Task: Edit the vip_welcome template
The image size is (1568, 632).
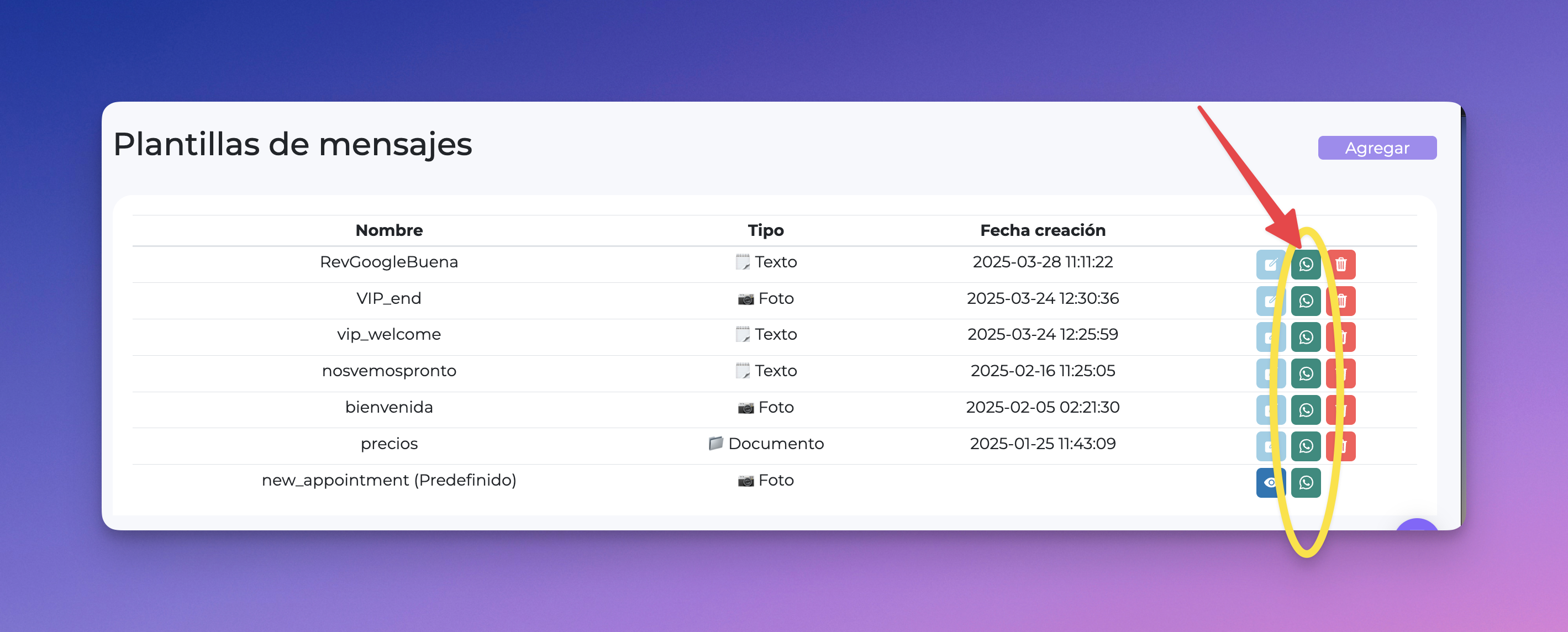Action: [x=1270, y=336]
